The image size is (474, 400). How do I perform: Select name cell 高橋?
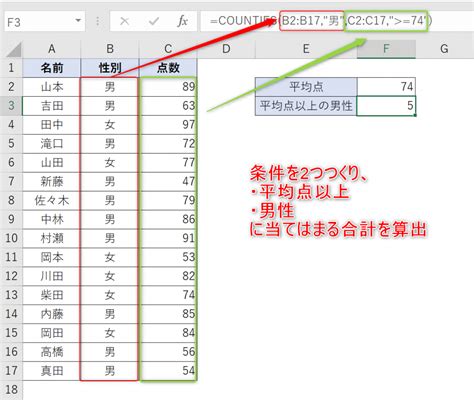pyautogui.click(x=52, y=351)
